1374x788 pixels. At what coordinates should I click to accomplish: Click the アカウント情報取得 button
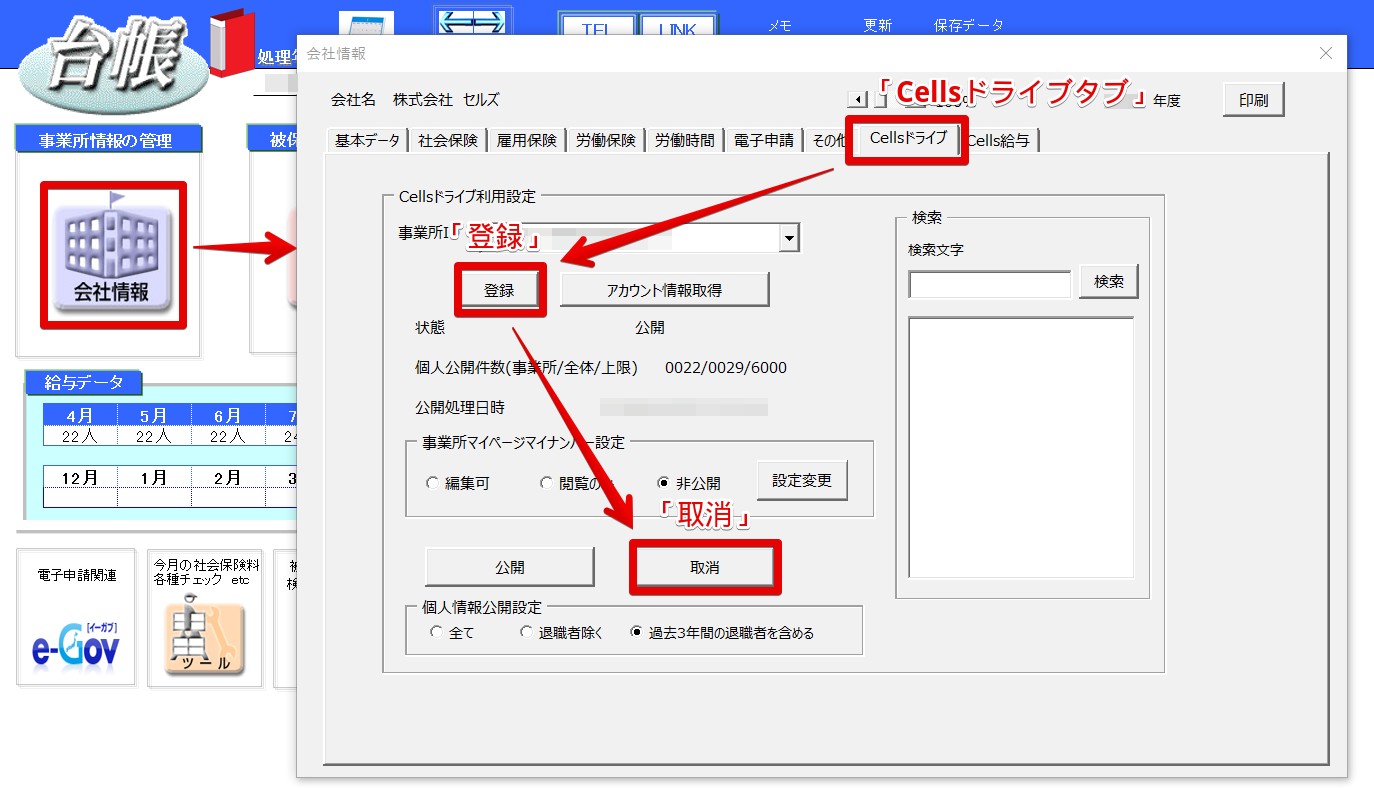pos(664,290)
